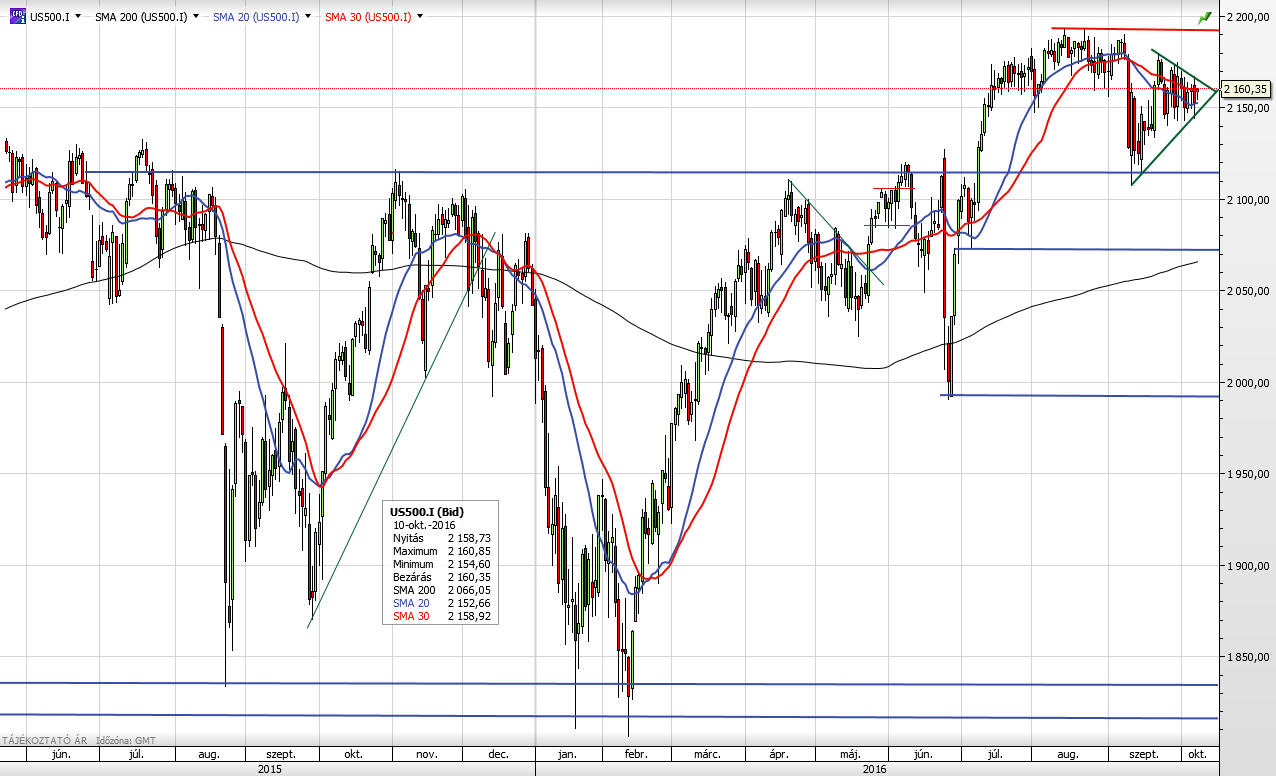Viewport: 1276px width, 776px height.
Task: Click the 2 000,00 price axis label
Action: point(1246,383)
